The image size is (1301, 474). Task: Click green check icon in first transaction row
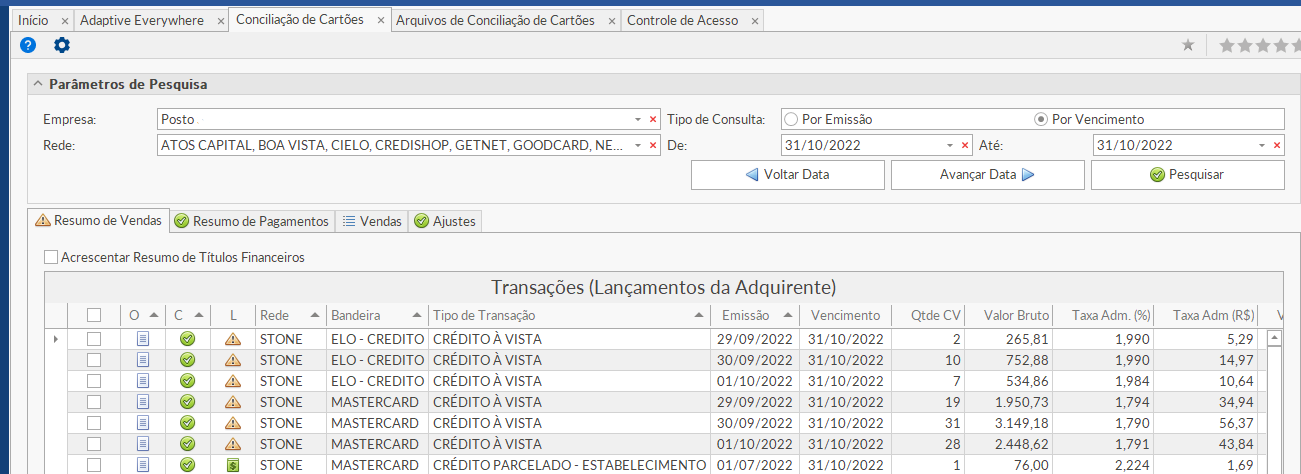(x=187, y=339)
